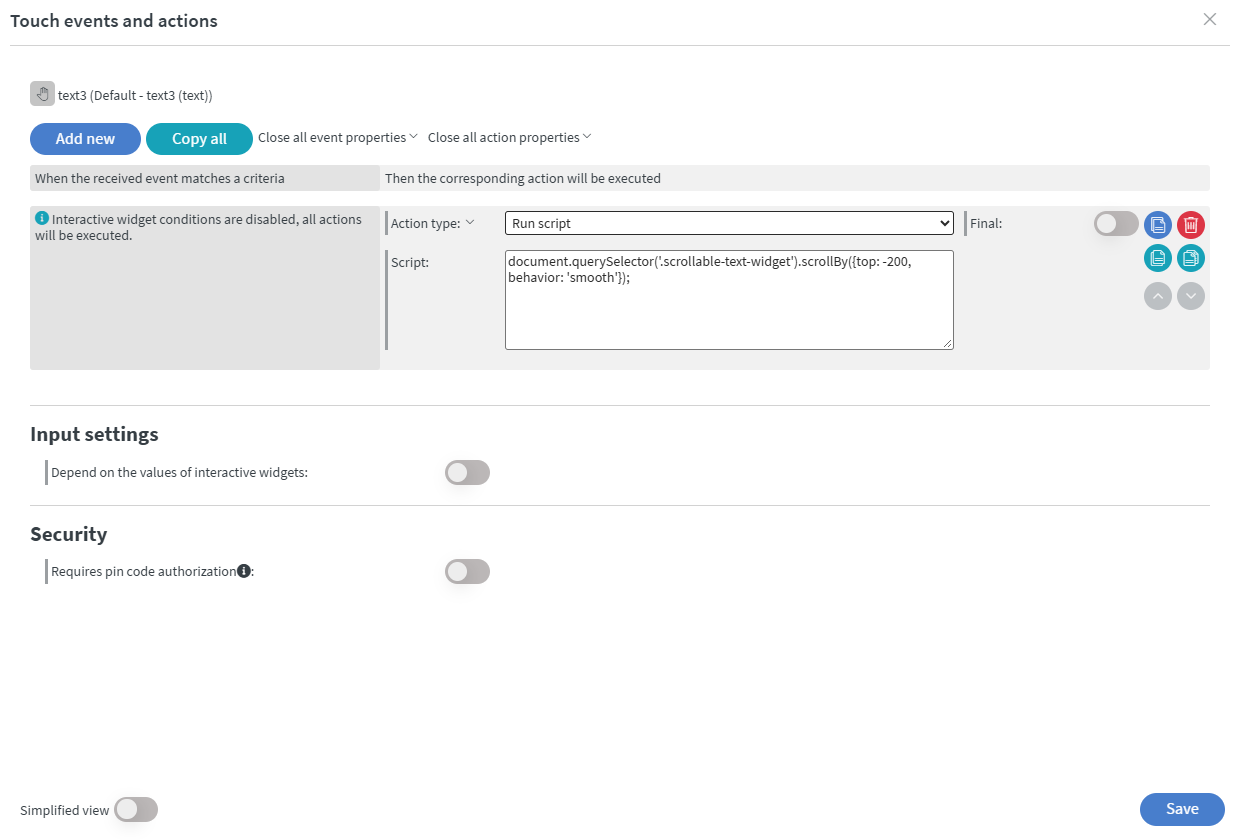Click the text3 (Default - text3 (text)) label

coord(135,96)
